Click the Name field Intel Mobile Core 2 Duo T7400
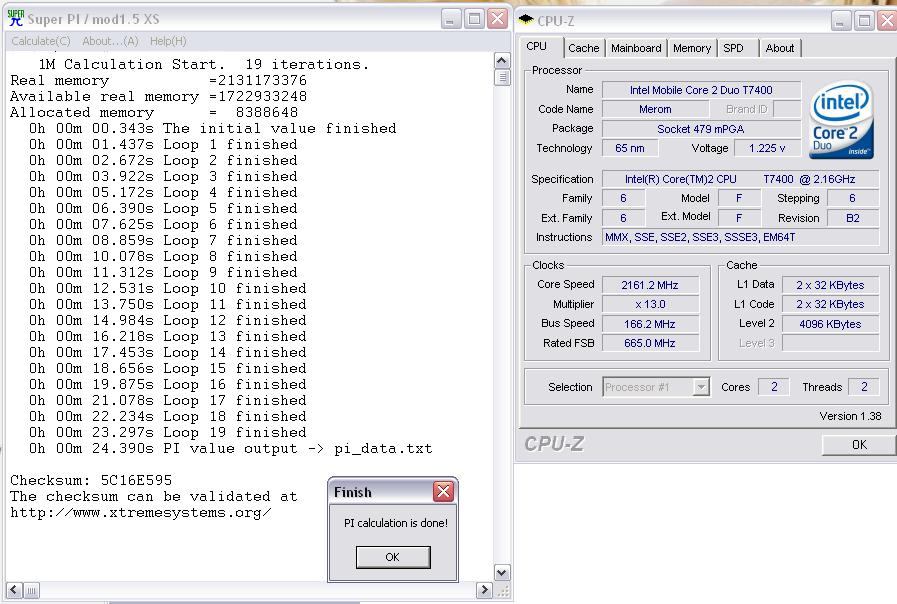The width and height of the screenshot is (897, 604). [x=701, y=90]
